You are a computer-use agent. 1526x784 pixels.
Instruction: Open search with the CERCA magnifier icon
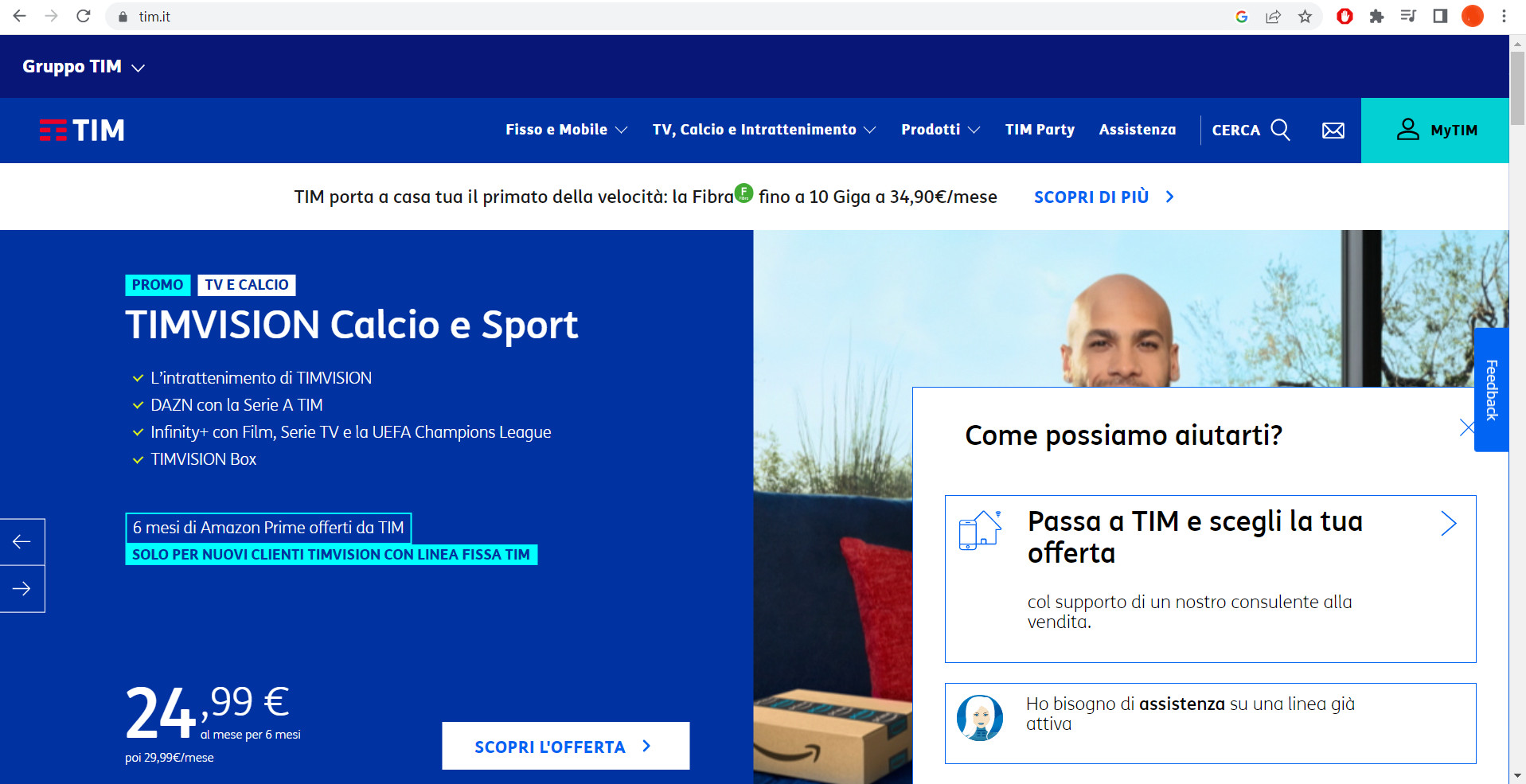(1280, 130)
